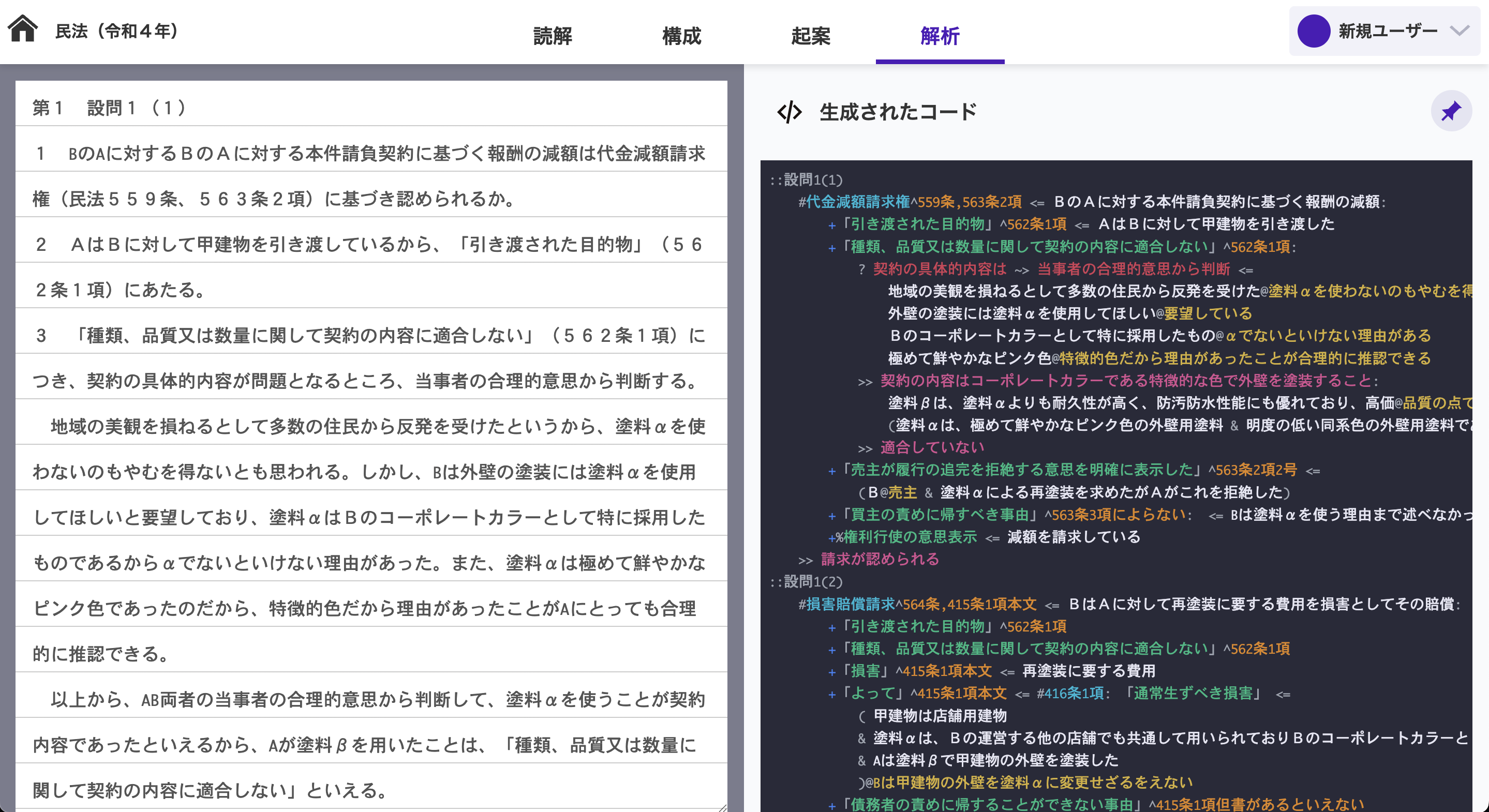Viewport: 1489px width, 812px height.
Task: Select the 第1 設問1（1） heading in the draft
Action: tap(110, 108)
